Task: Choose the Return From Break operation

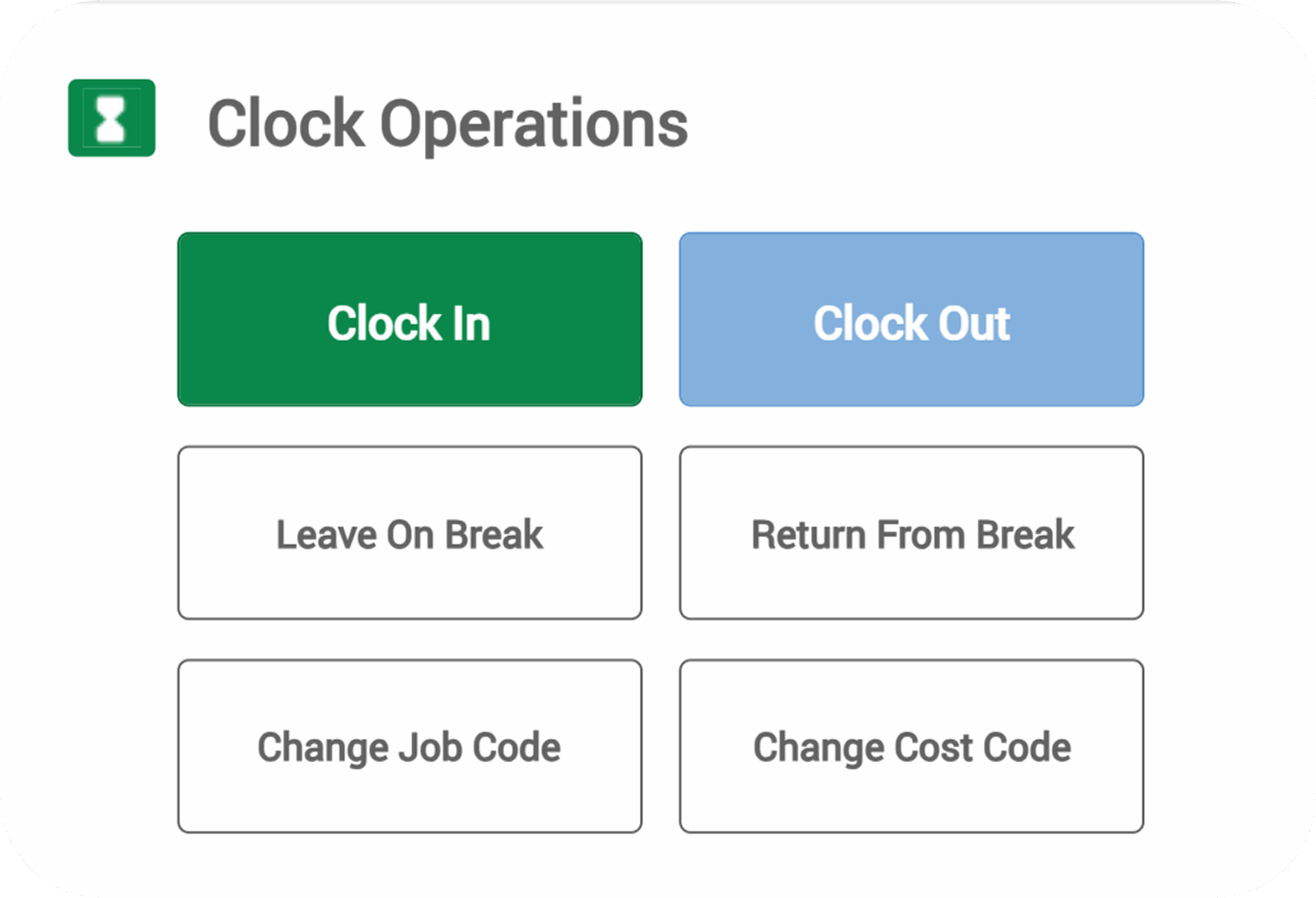Action: [x=911, y=532]
